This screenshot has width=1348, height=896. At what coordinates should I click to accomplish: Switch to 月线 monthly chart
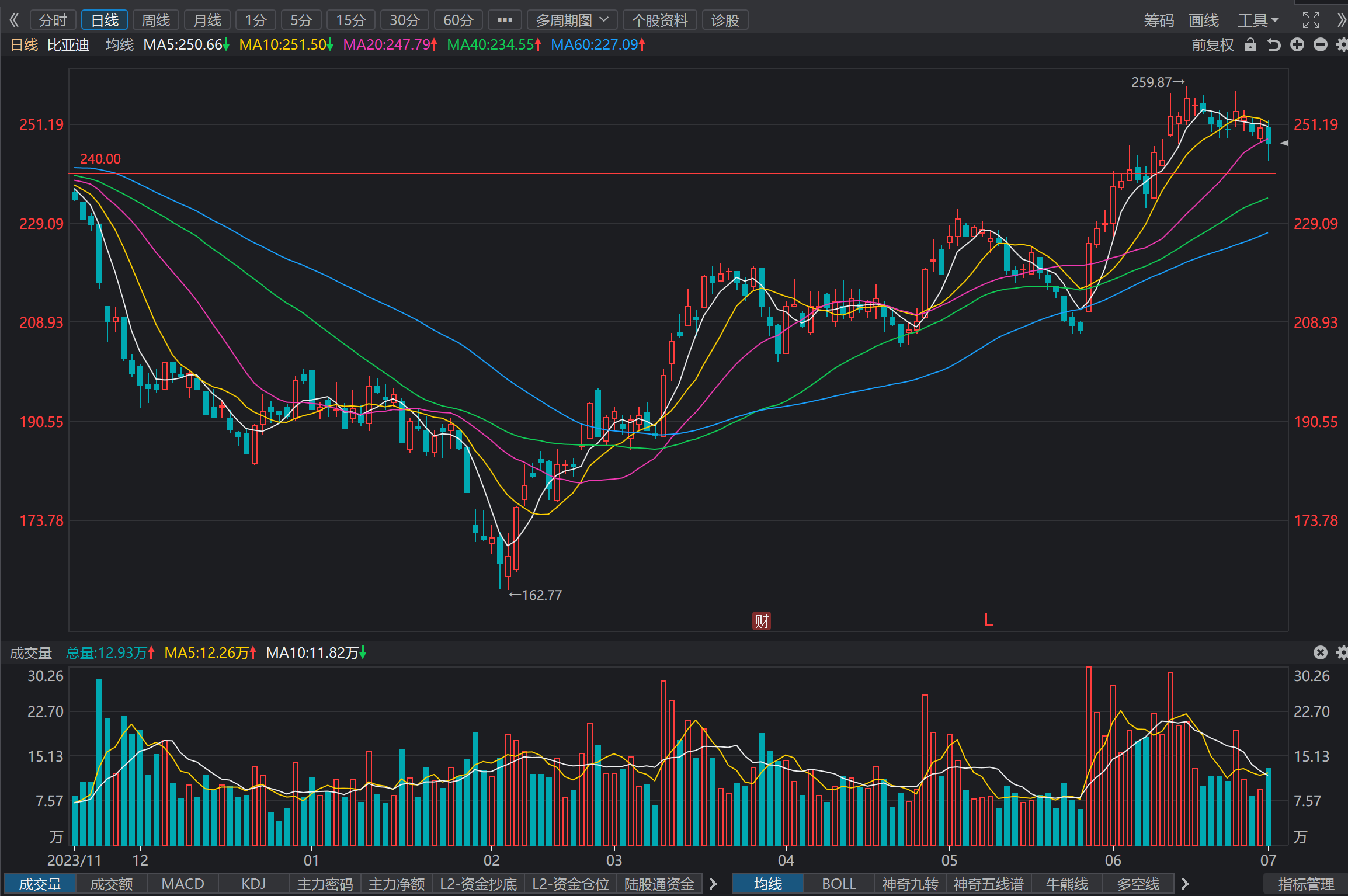(x=207, y=20)
